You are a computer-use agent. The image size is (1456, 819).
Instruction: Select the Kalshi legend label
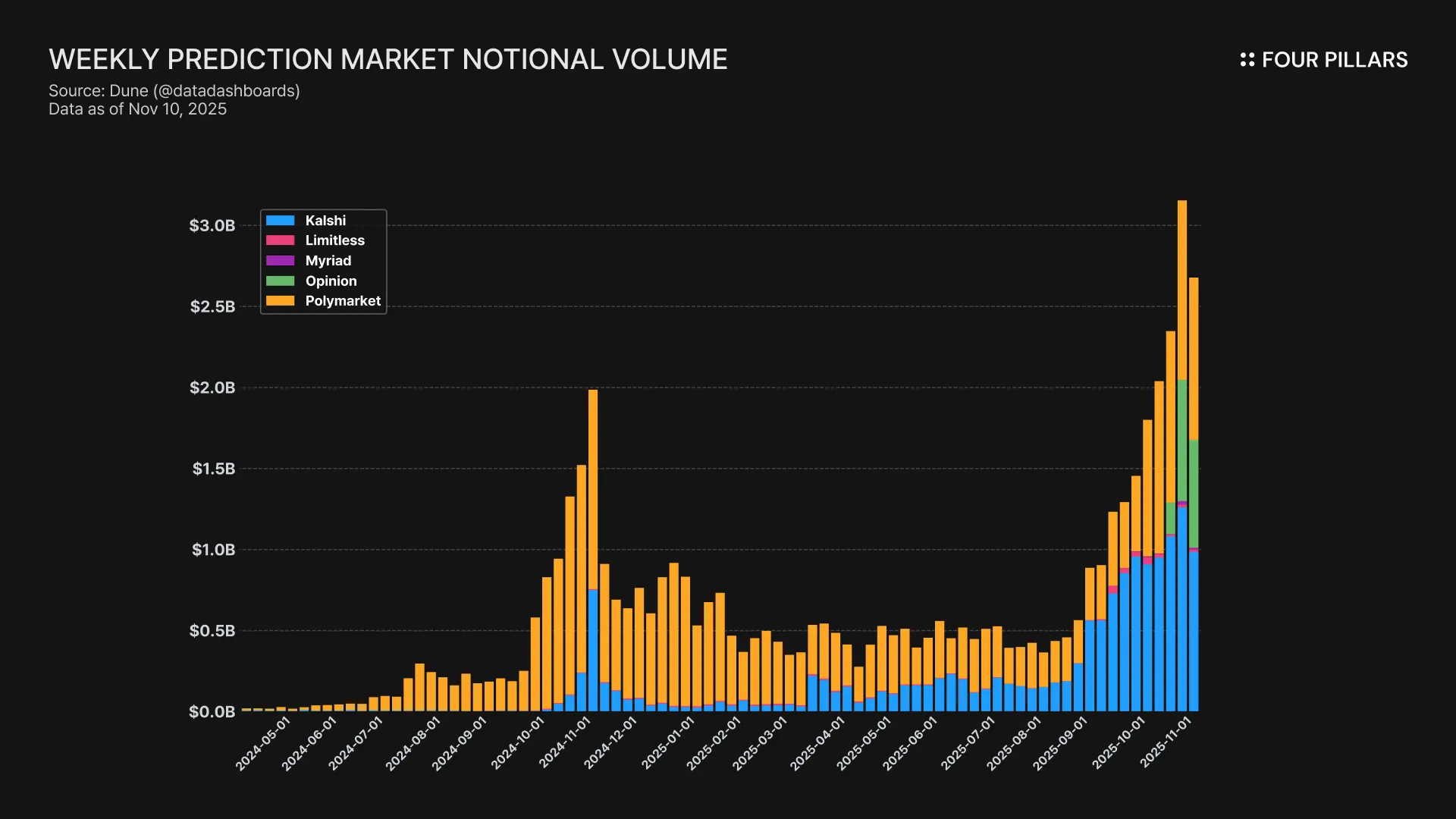[325, 221]
